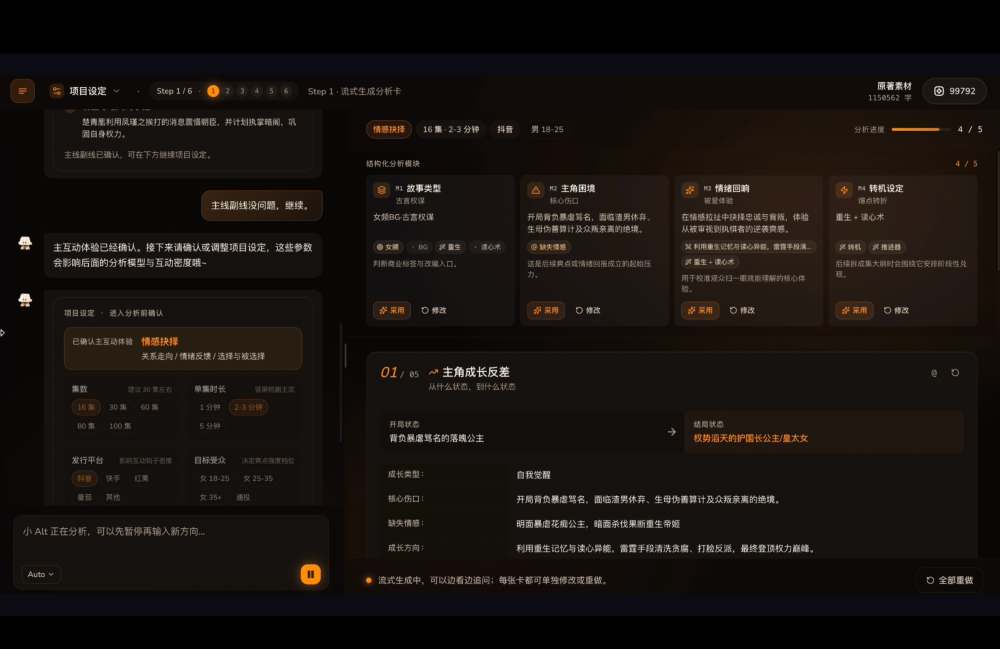The width and height of the screenshot is (1000, 649).
Task: Click the 抖音 chip in header
Action: [505, 129]
